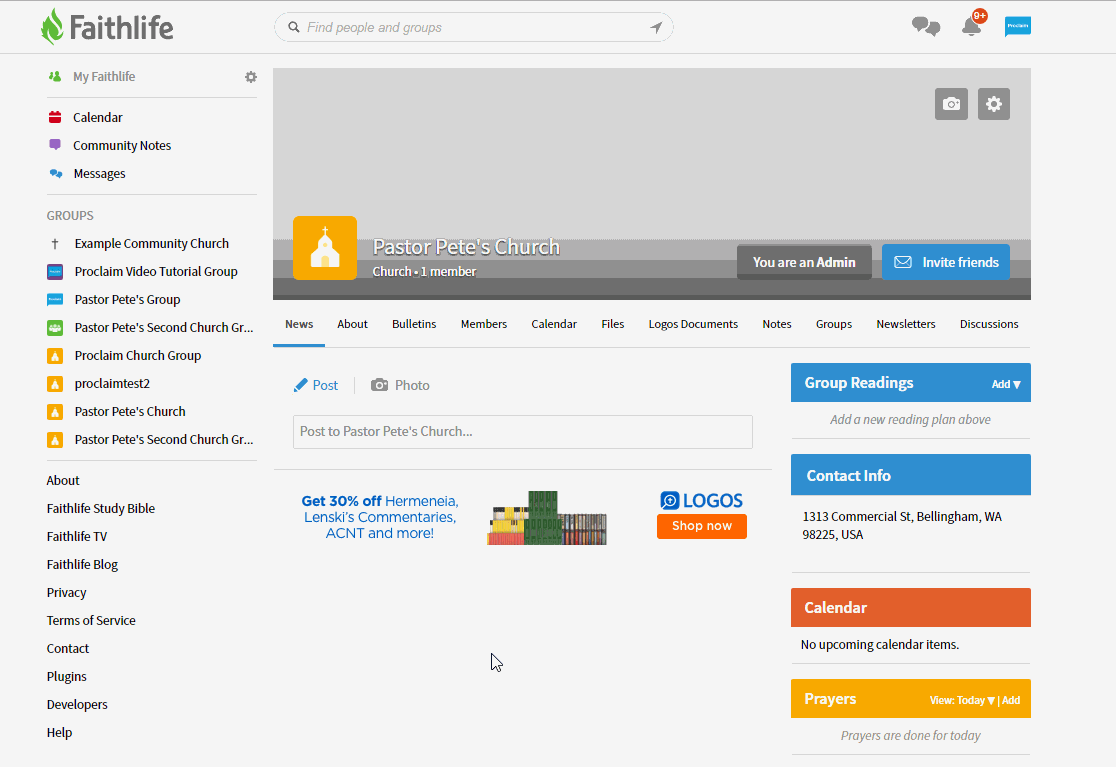
Task: Click the camera icon on cover photo
Action: 951,104
